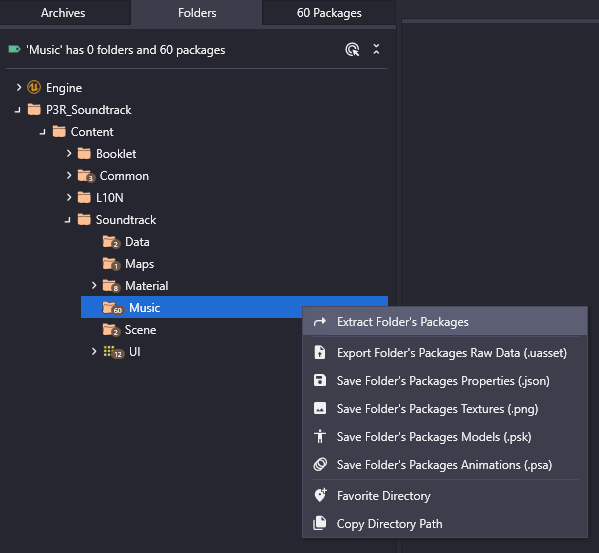Click the Music folder icon with 60 badge

[x=113, y=308]
